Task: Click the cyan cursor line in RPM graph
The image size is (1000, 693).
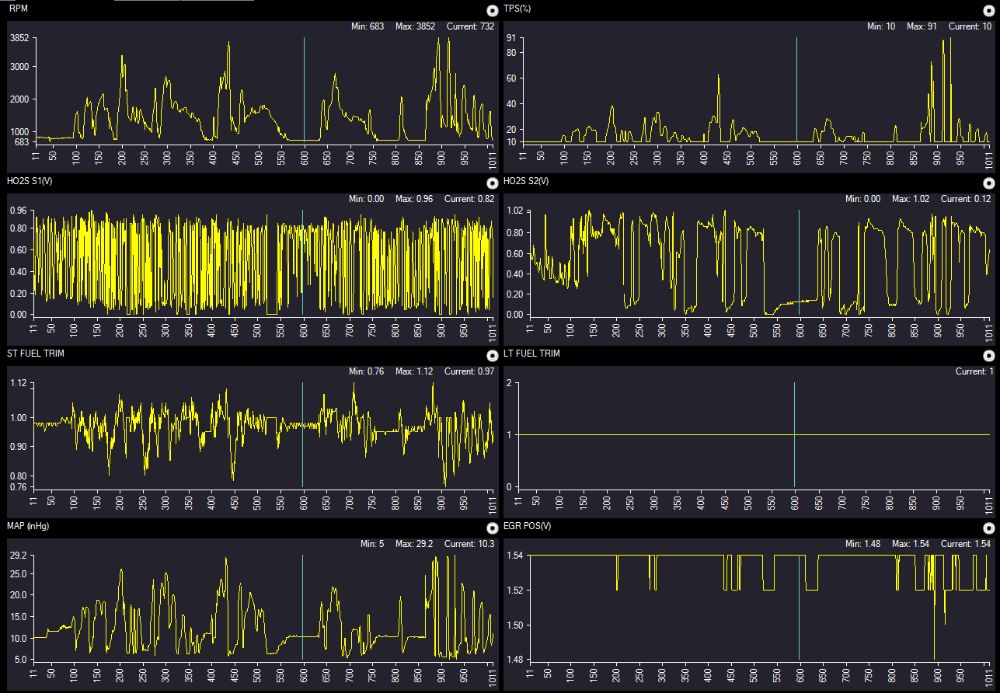Action: (304, 90)
